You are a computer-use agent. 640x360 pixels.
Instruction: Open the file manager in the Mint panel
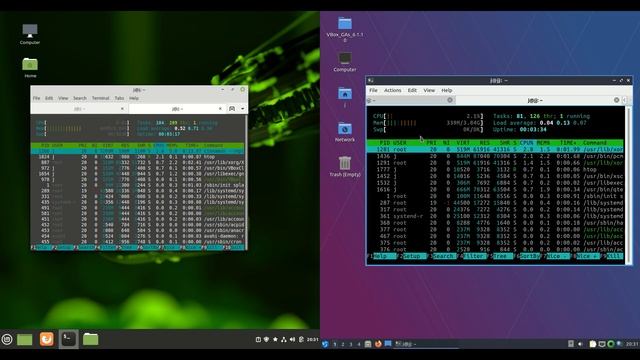[90, 339]
